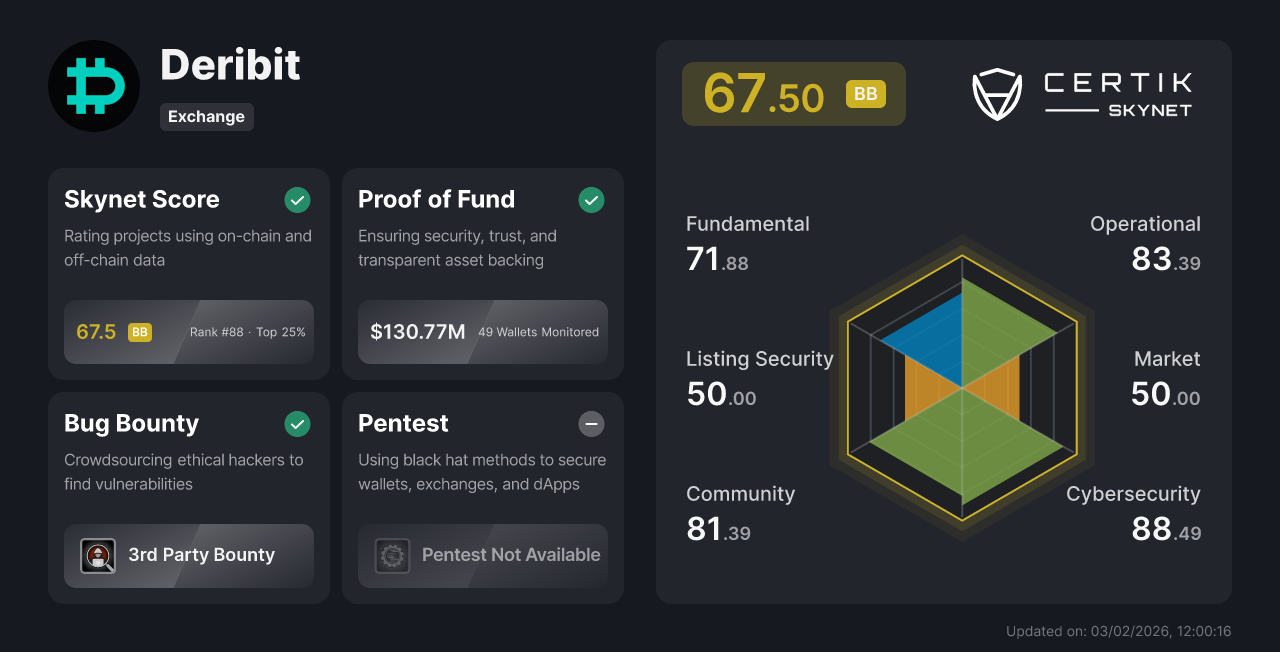The height and width of the screenshot is (652, 1280).
Task: Click the $130.77M monitored funds value
Action: 418,331
